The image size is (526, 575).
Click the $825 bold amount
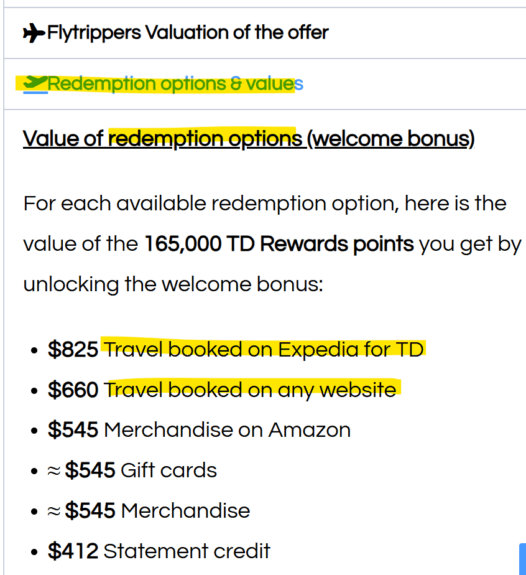click(x=73, y=349)
